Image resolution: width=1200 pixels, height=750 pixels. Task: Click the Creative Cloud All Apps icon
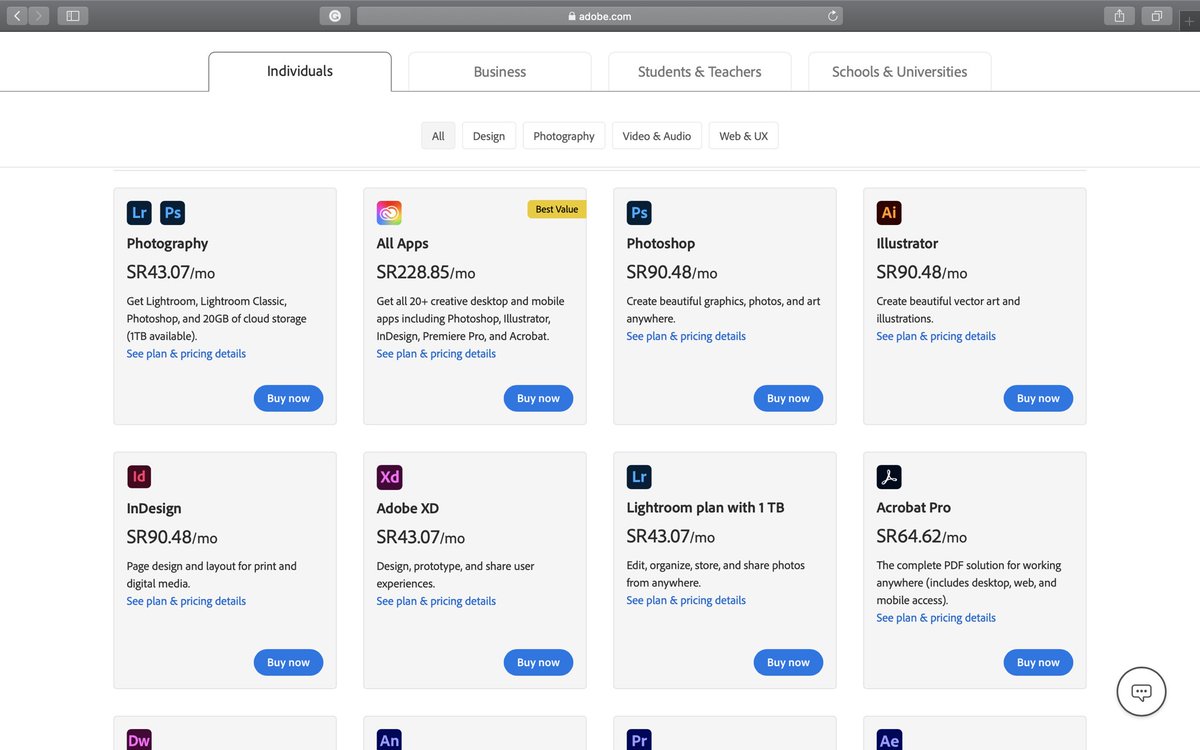(389, 212)
